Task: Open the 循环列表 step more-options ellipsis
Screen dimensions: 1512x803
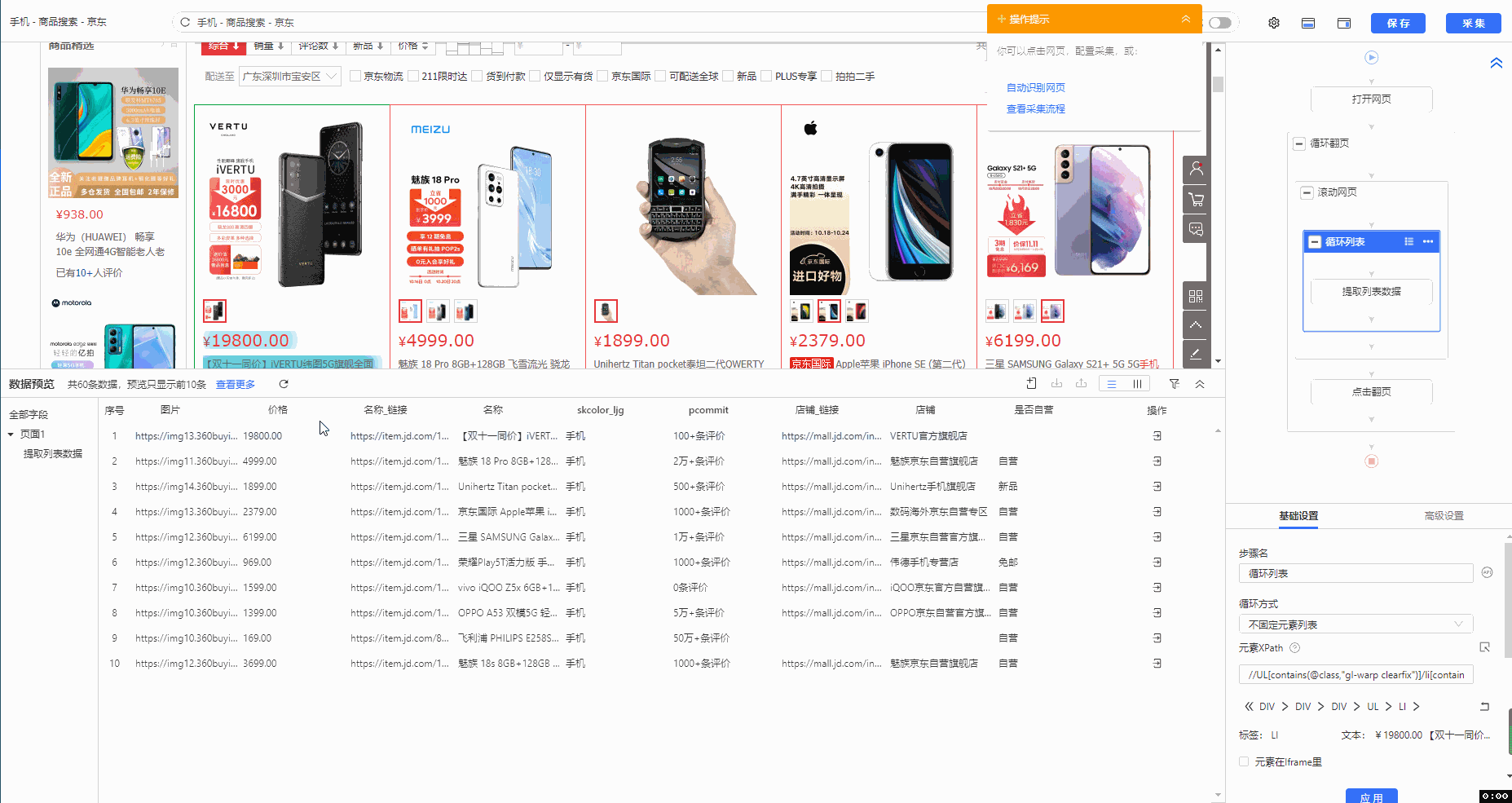Action: [x=1428, y=241]
